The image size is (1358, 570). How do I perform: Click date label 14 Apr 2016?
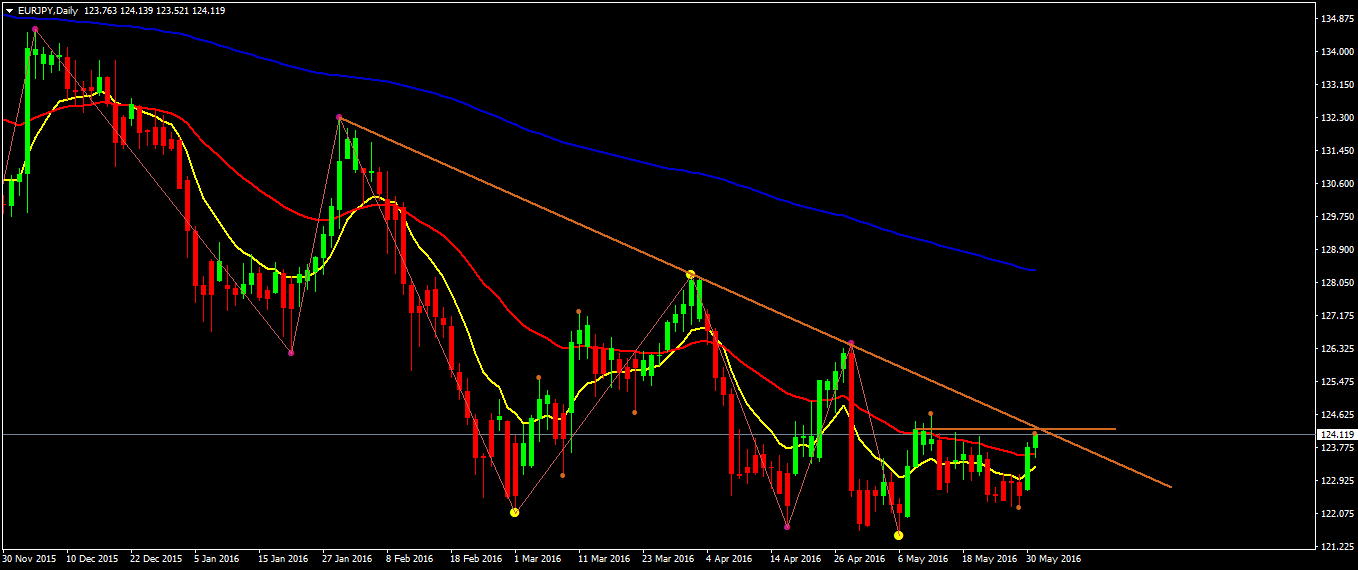[x=796, y=559]
